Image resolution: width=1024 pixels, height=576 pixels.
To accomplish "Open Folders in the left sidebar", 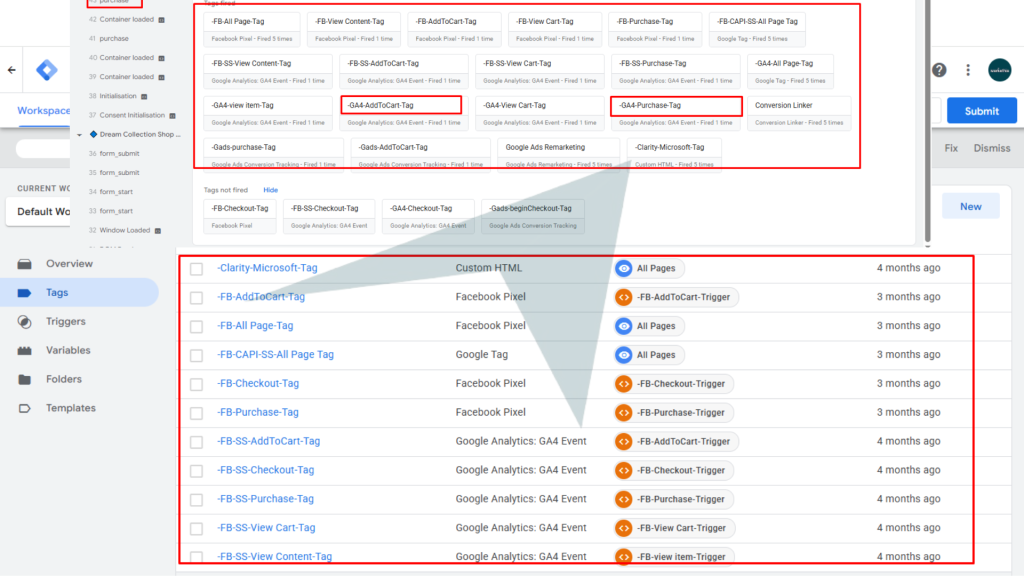I will [64, 379].
